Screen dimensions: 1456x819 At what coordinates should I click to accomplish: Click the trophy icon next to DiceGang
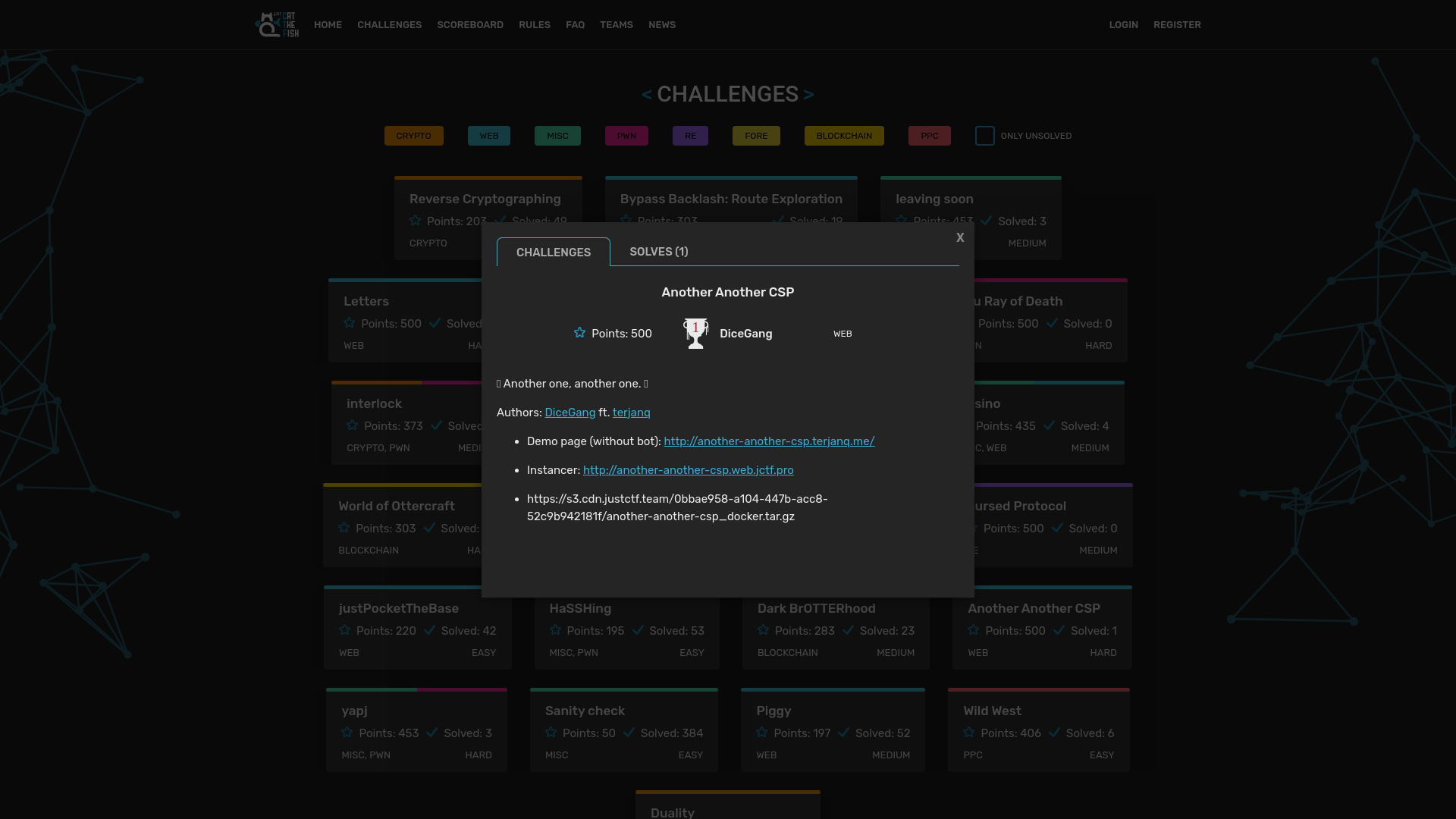tap(695, 333)
